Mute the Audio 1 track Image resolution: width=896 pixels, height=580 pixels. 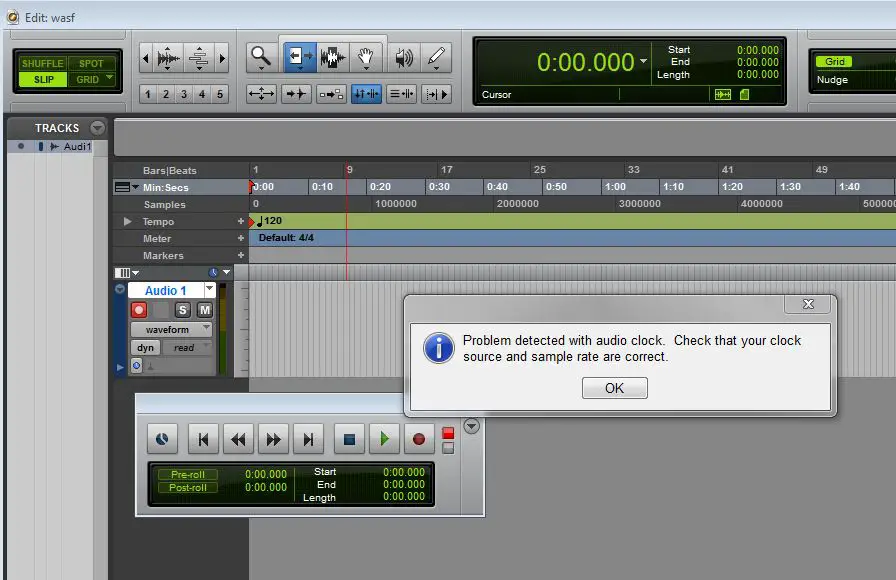click(x=204, y=310)
